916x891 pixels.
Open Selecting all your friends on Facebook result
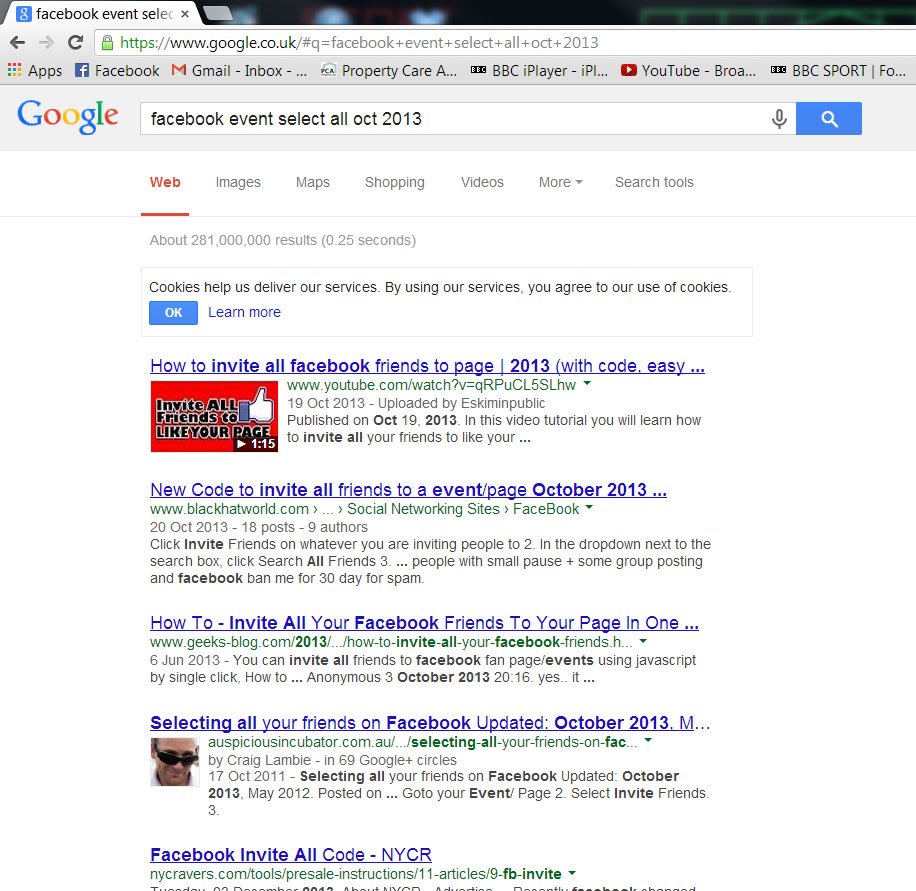(430, 723)
